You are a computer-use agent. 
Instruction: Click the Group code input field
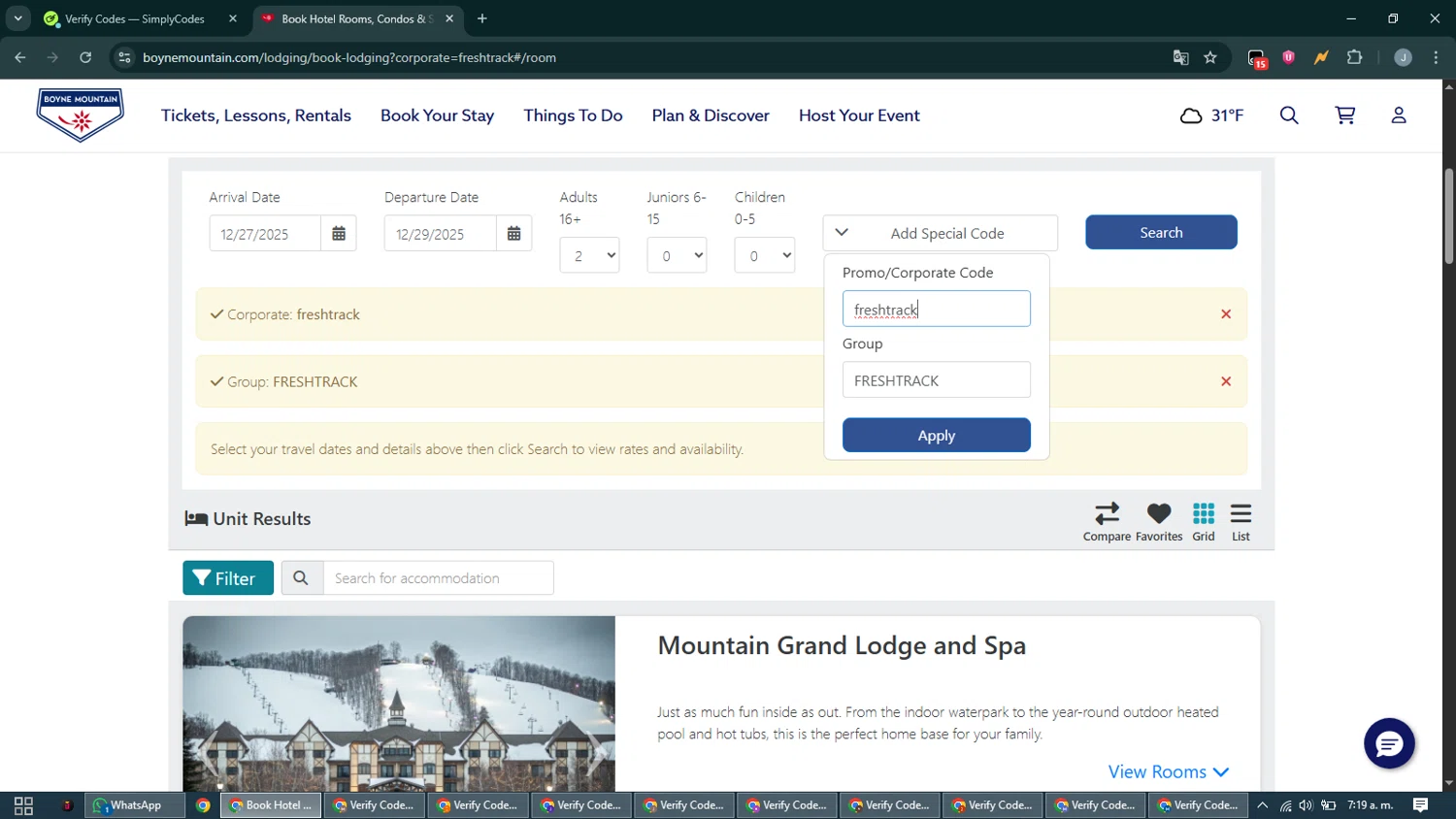(937, 380)
